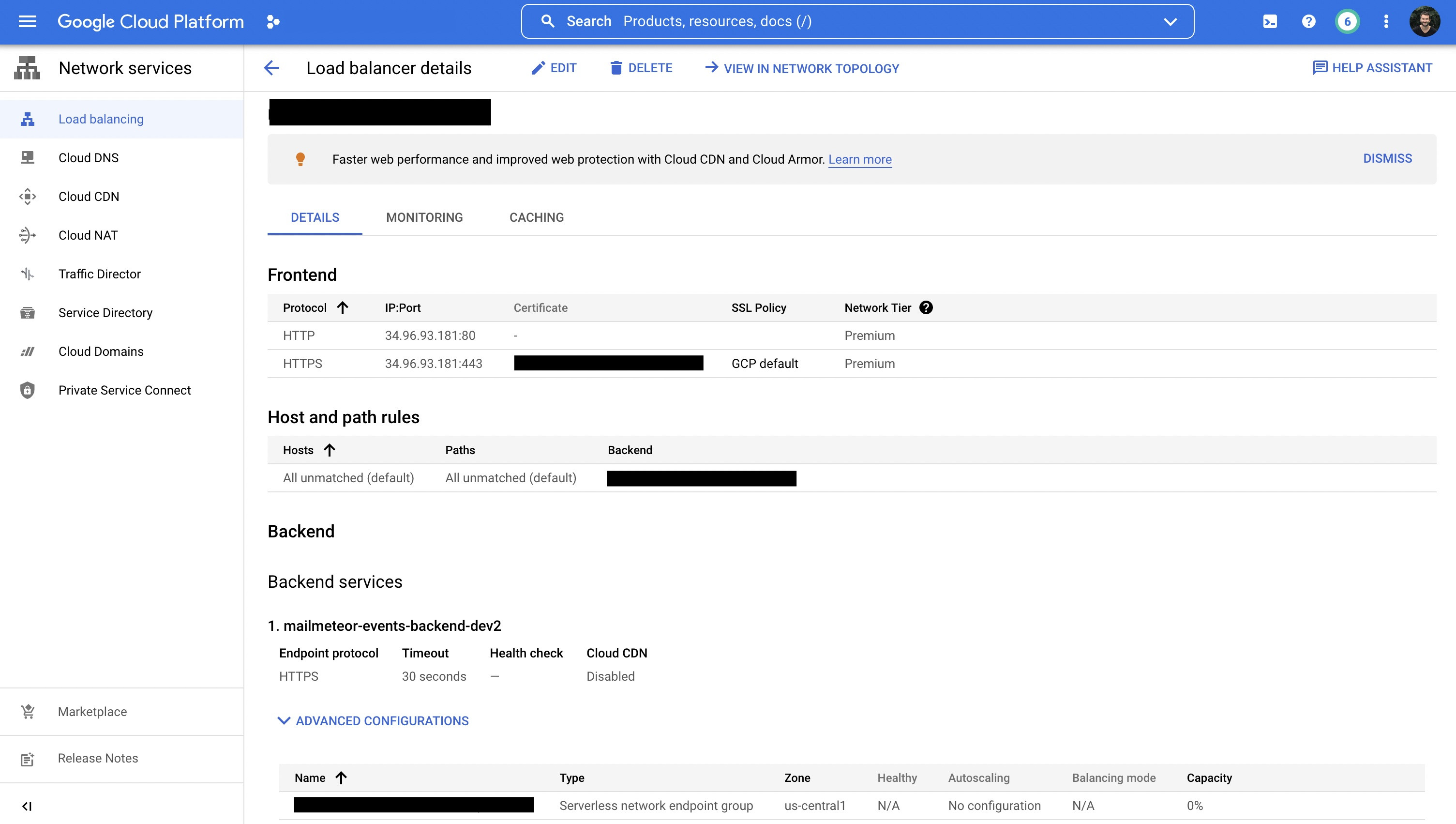
Task: Click the Traffic Director sidebar icon
Action: coord(27,274)
